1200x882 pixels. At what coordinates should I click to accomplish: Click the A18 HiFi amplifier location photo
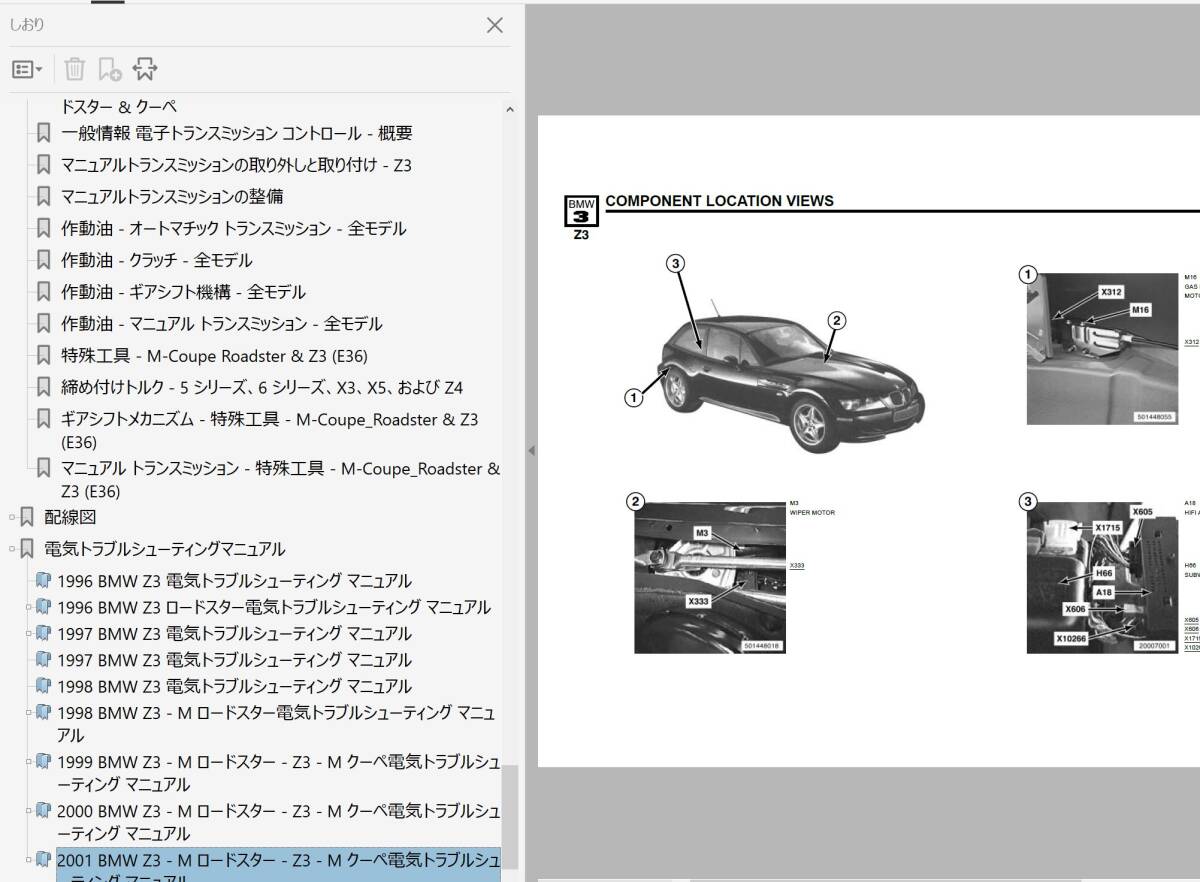[x=1102, y=578]
